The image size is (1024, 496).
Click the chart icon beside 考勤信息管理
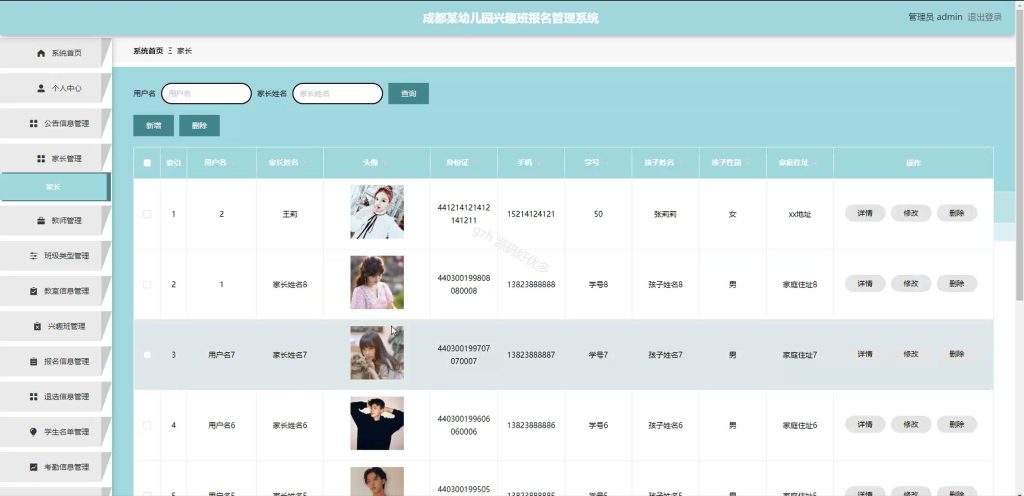click(x=34, y=467)
